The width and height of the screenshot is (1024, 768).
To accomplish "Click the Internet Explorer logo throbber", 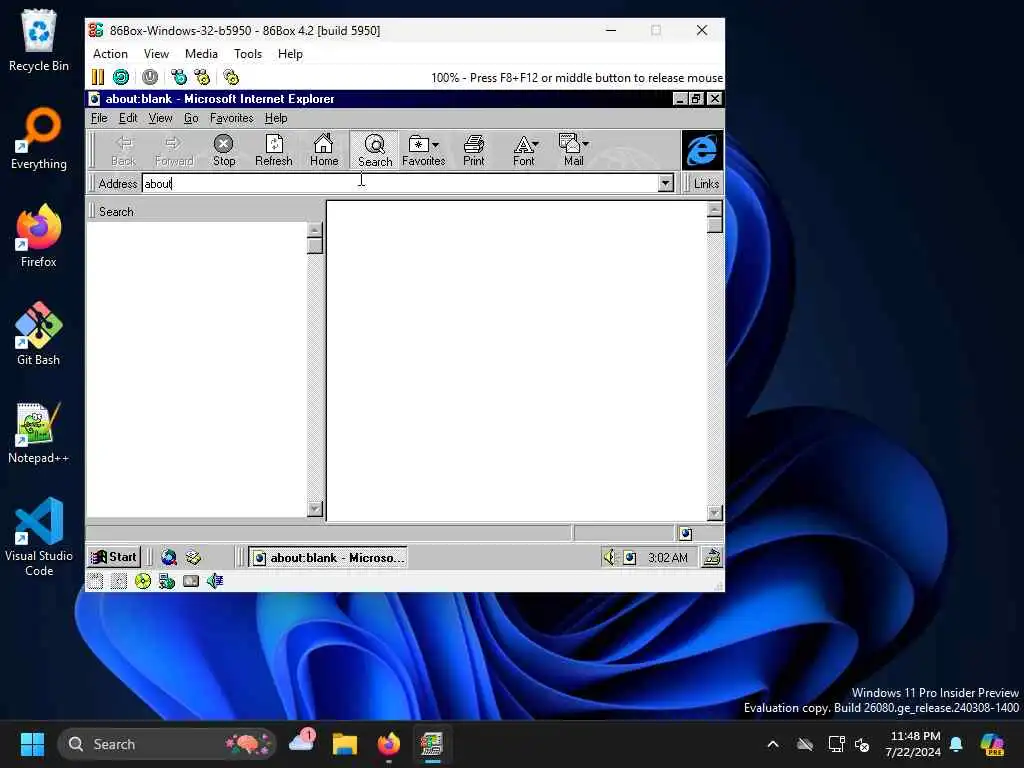I will pyautogui.click(x=702, y=150).
